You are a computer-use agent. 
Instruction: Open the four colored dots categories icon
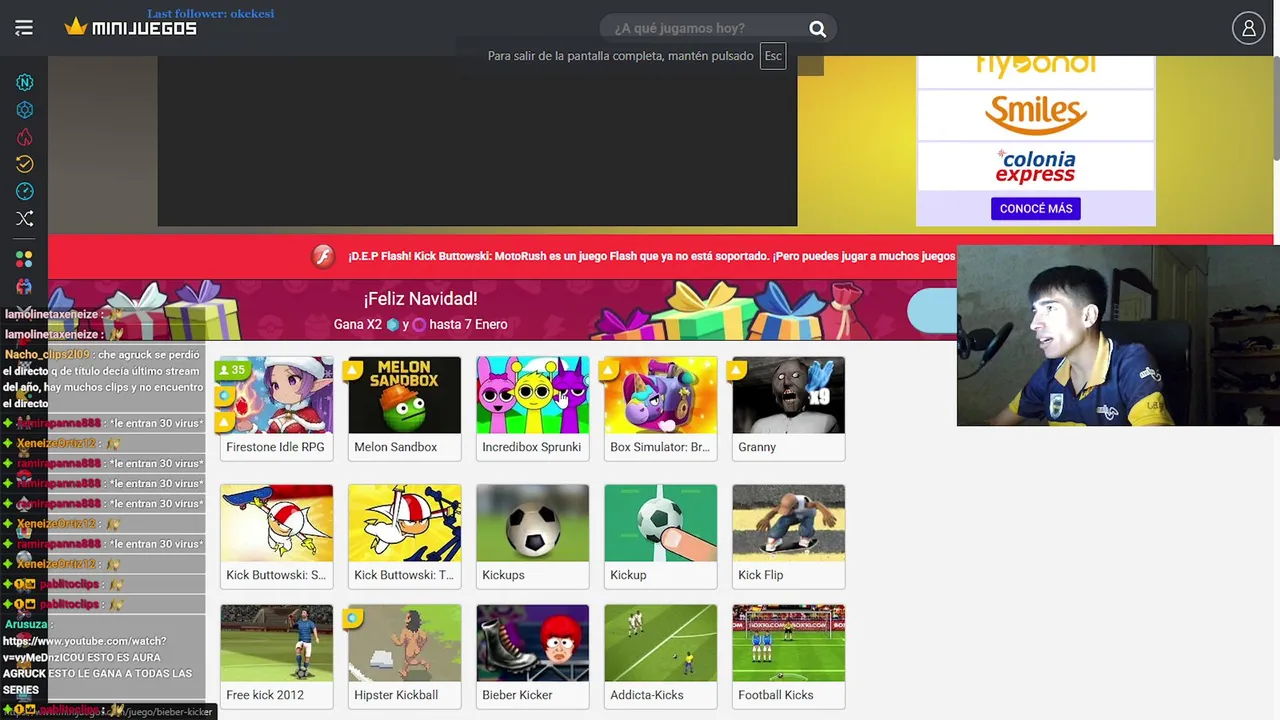coord(25,259)
